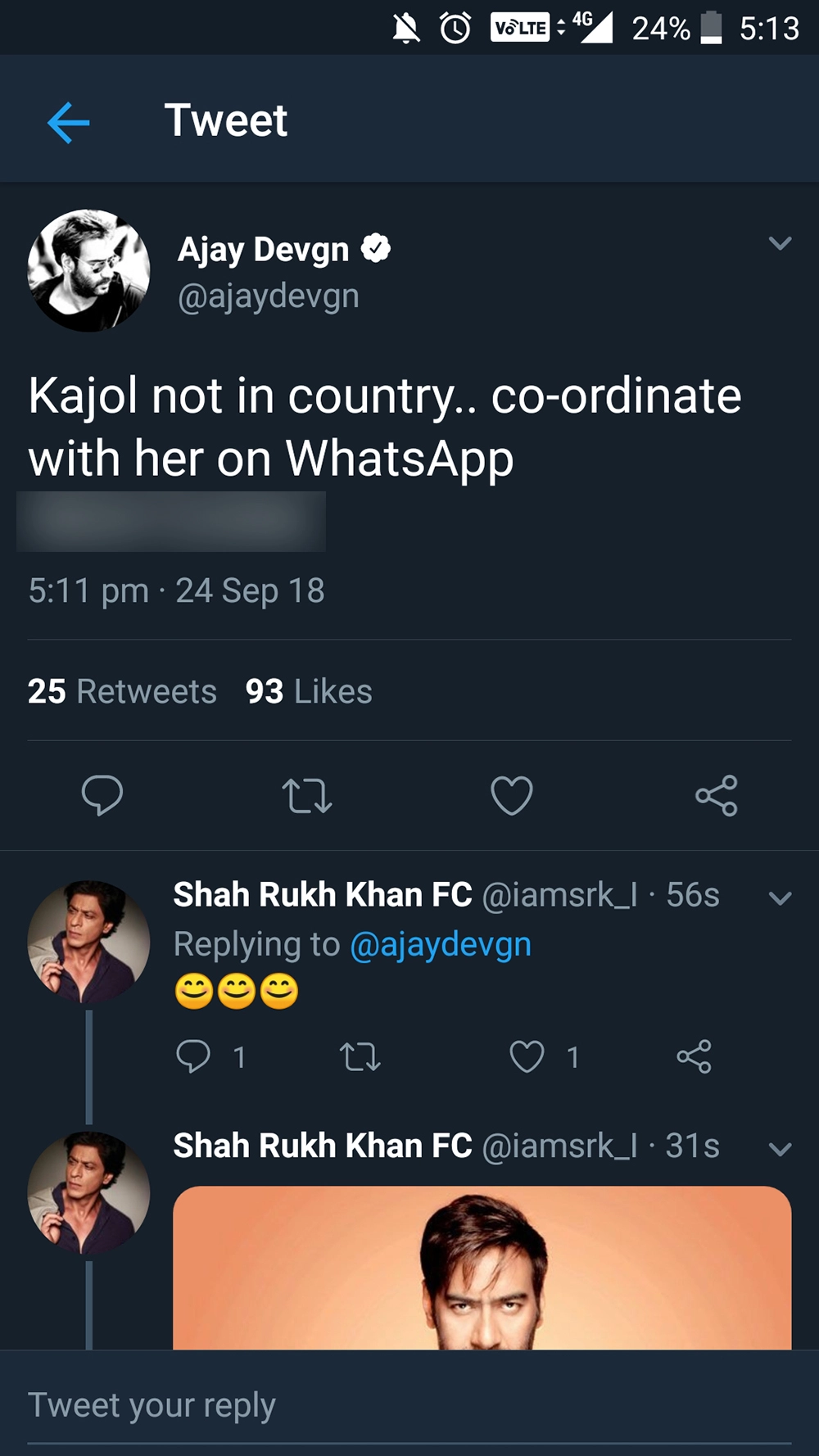Reply to Ajay Devgn's main tweet
This screenshot has width=819, height=1456.
(x=102, y=795)
